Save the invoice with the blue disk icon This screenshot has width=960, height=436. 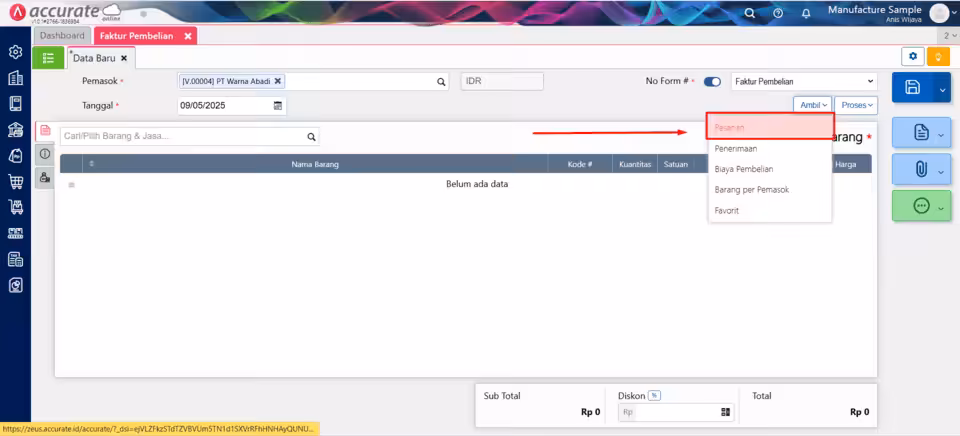[x=912, y=87]
